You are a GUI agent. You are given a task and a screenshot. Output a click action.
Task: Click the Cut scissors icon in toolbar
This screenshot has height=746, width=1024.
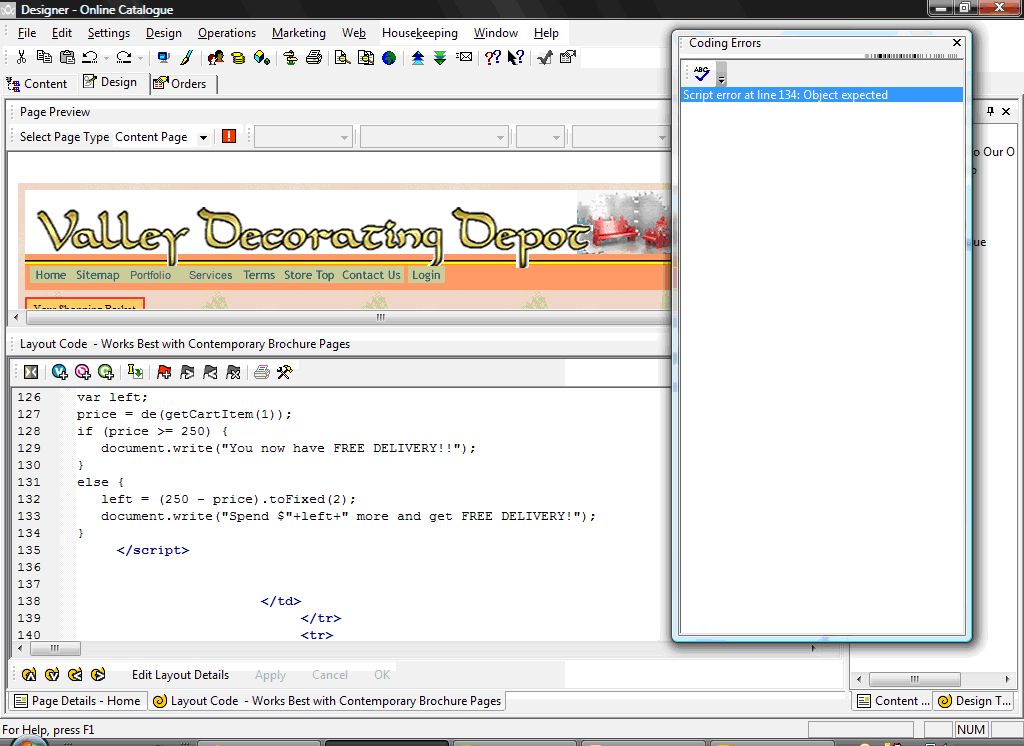tap(21, 58)
